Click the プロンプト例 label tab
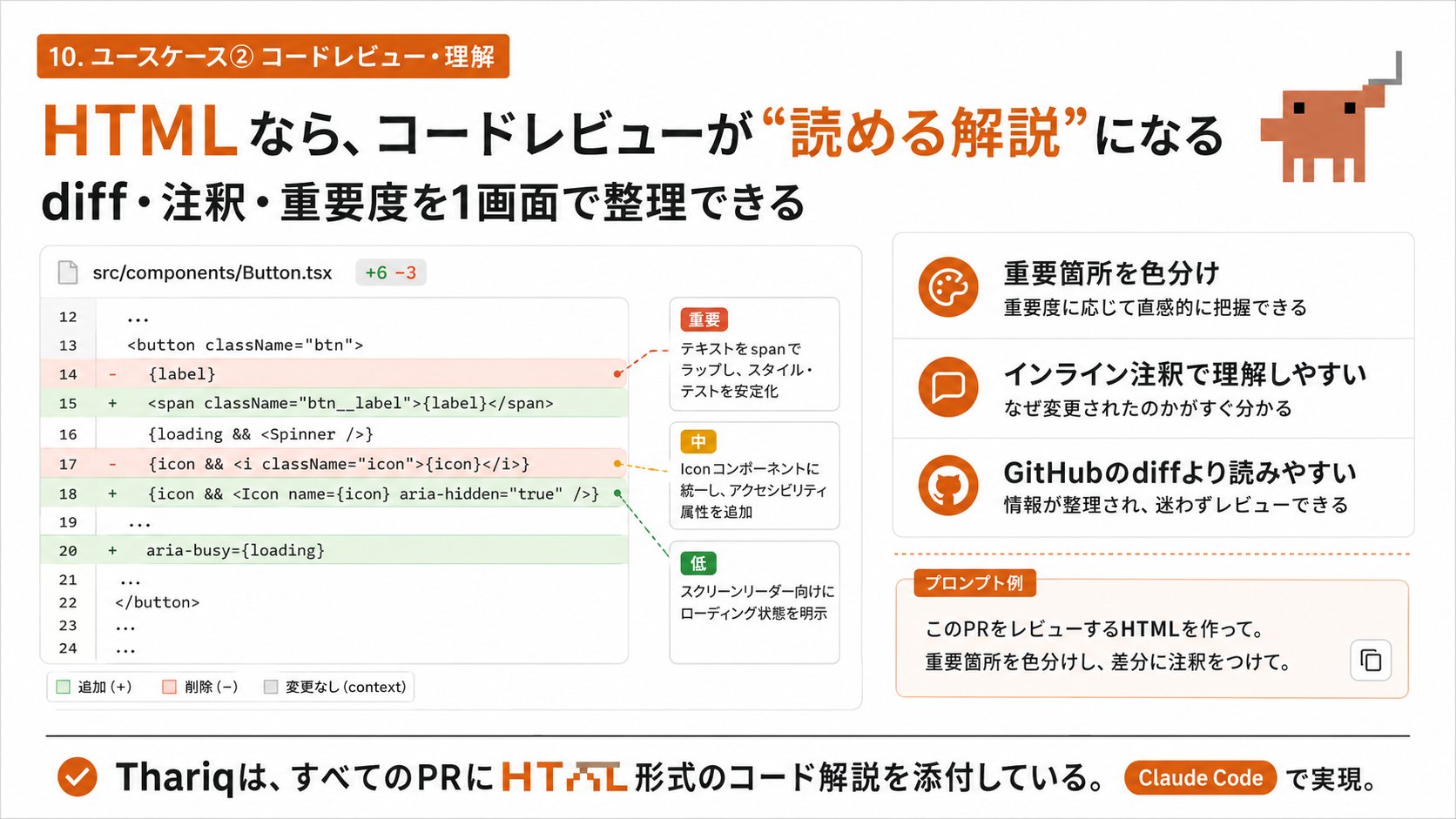 (974, 582)
